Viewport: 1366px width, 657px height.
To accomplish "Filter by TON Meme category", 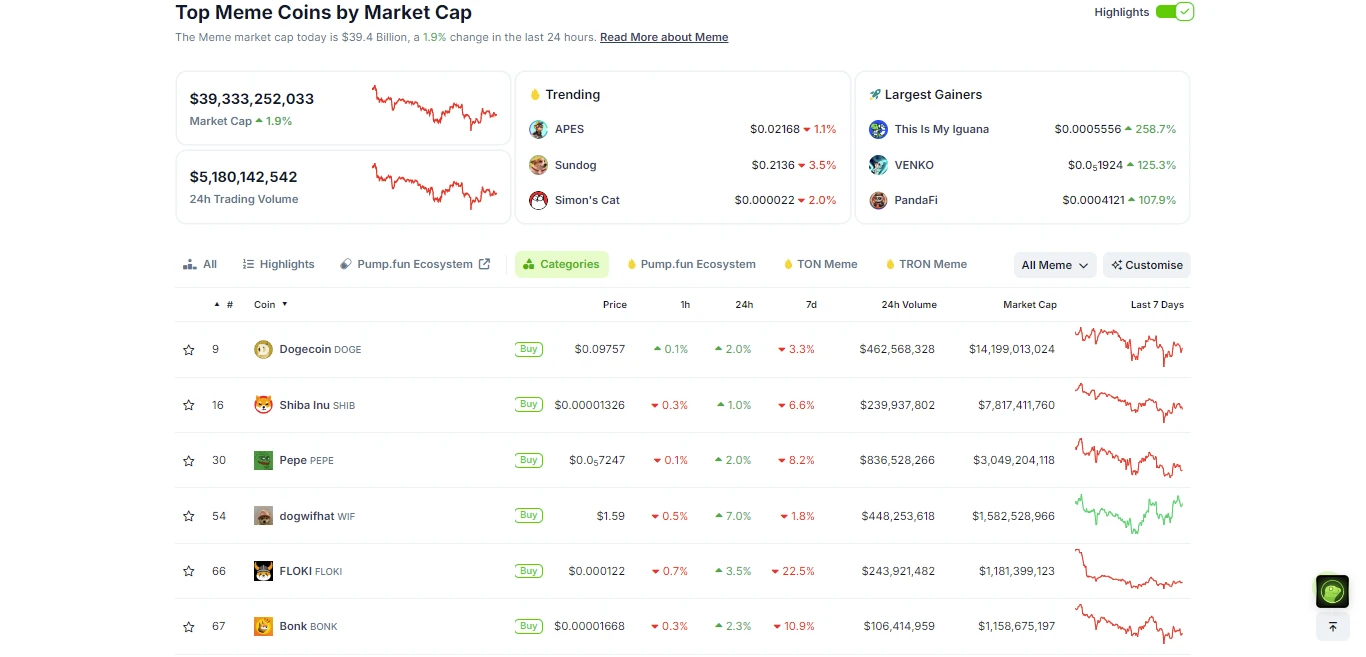I will point(820,264).
